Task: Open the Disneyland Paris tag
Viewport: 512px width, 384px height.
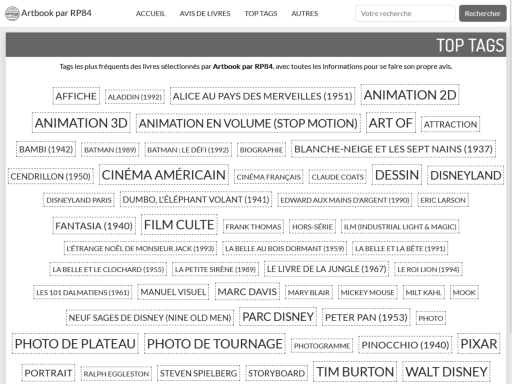Action: click(x=79, y=200)
